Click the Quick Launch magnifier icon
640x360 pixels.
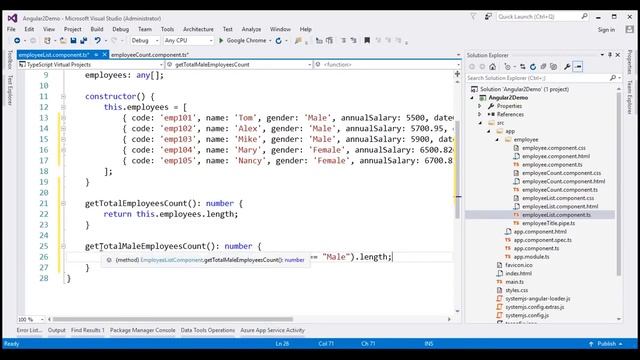(x=584, y=16)
